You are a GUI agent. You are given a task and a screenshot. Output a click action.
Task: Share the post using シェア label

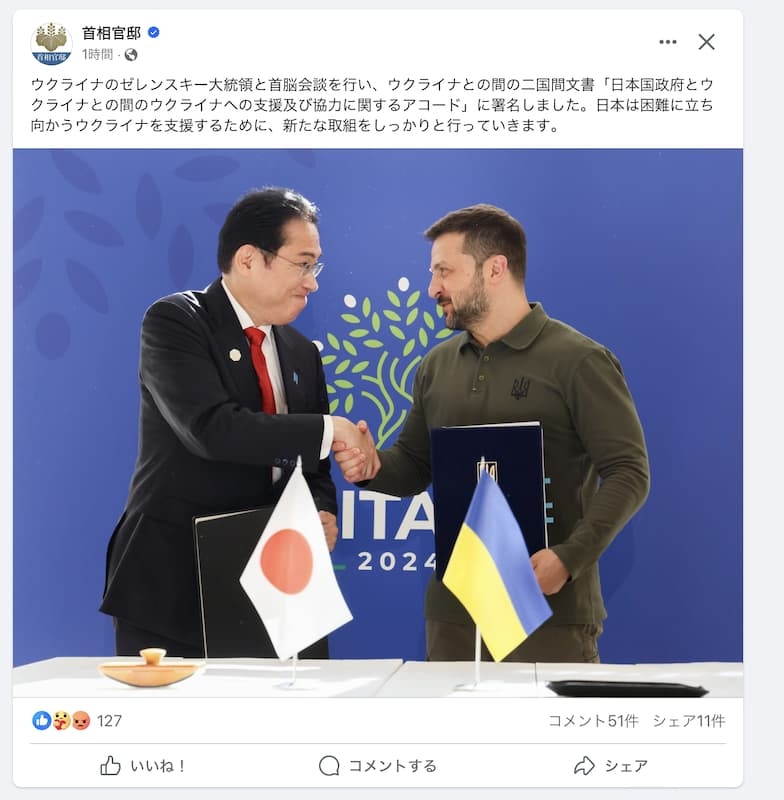pyautogui.click(x=626, y=766)
